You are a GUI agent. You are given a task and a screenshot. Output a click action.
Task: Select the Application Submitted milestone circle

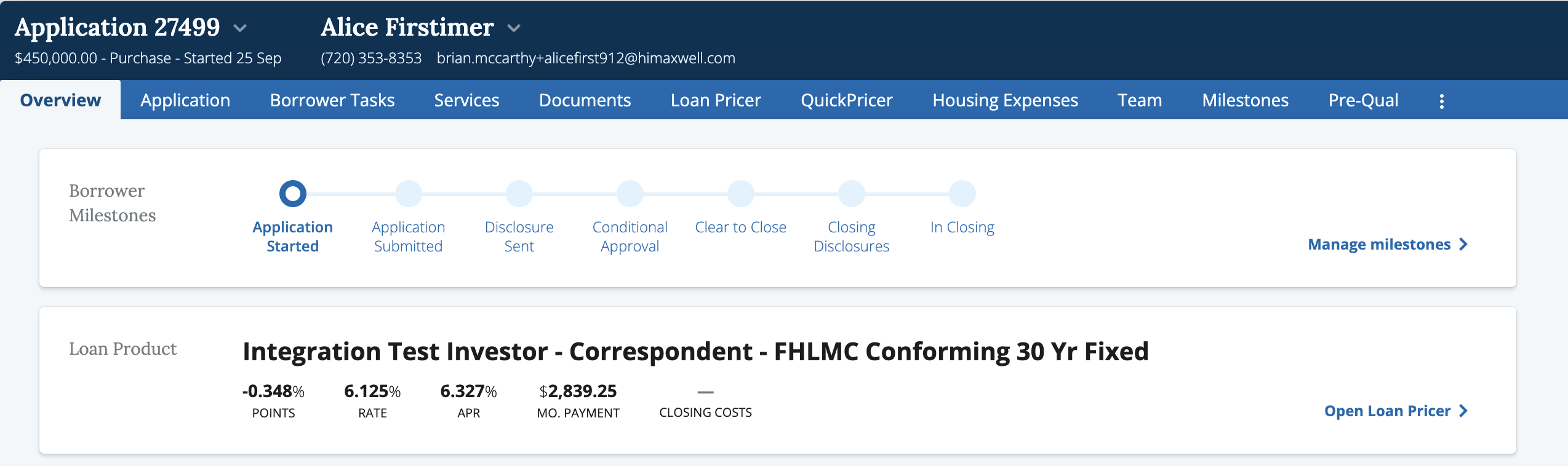click(x=409, y=194)
